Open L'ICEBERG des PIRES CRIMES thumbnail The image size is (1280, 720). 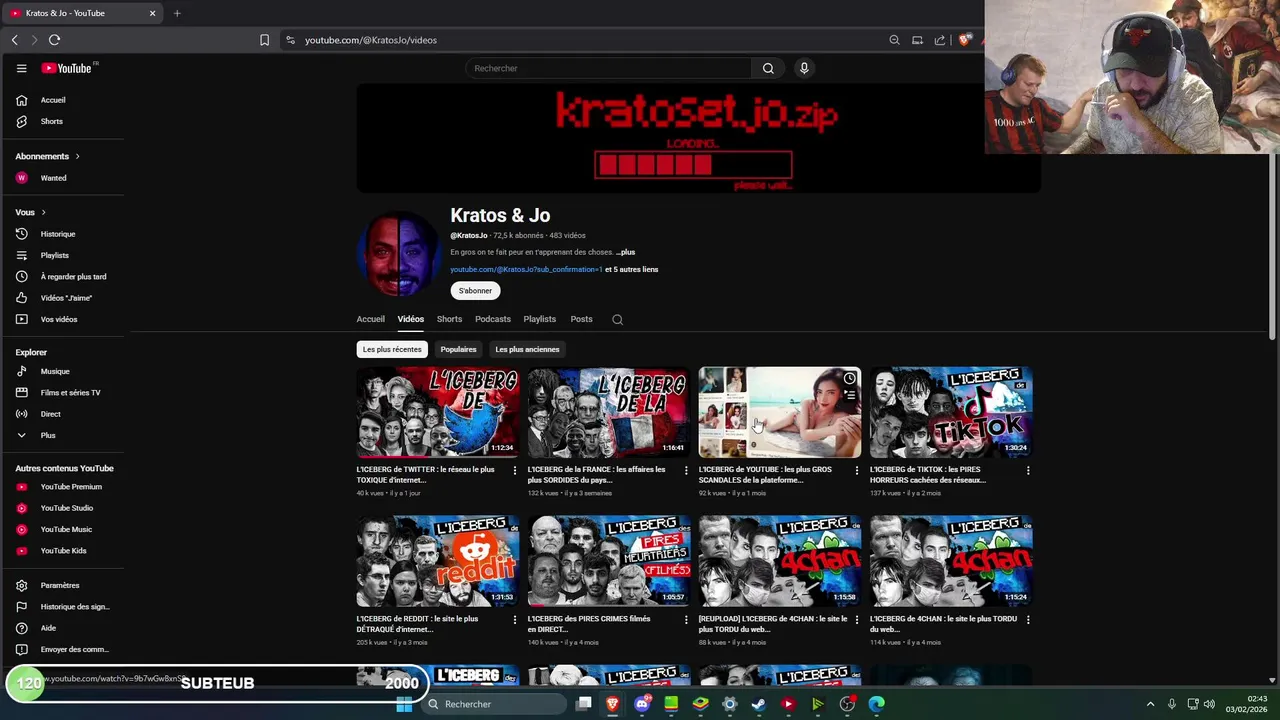point(609,561)
